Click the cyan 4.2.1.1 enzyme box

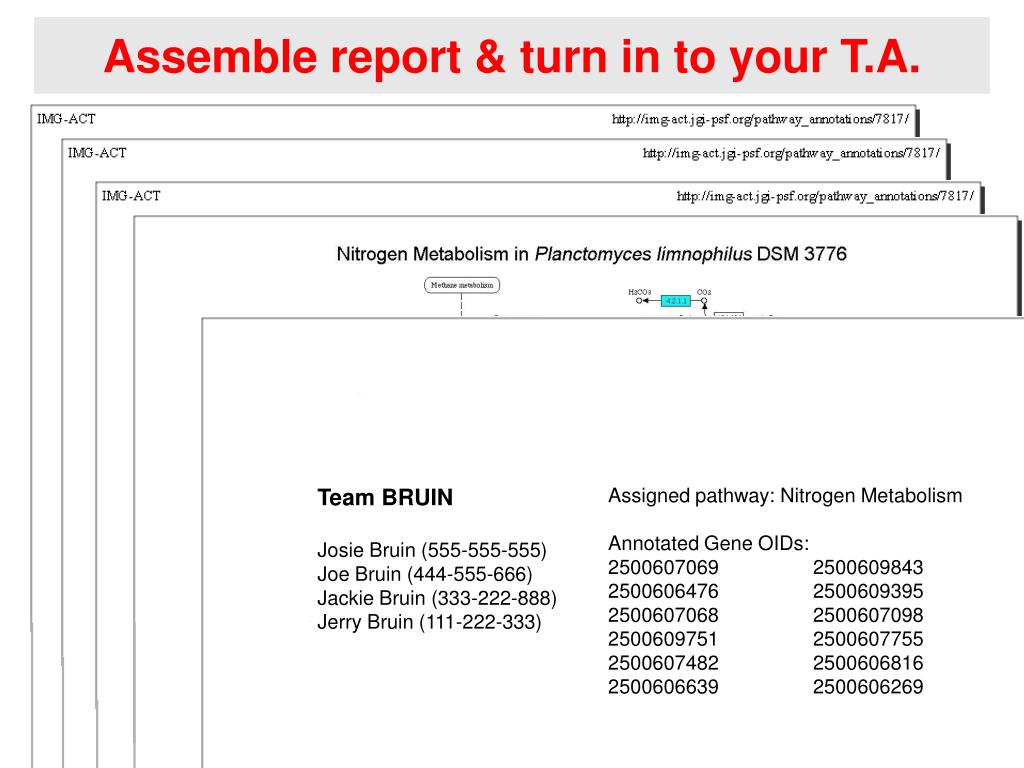coord(675,301)
